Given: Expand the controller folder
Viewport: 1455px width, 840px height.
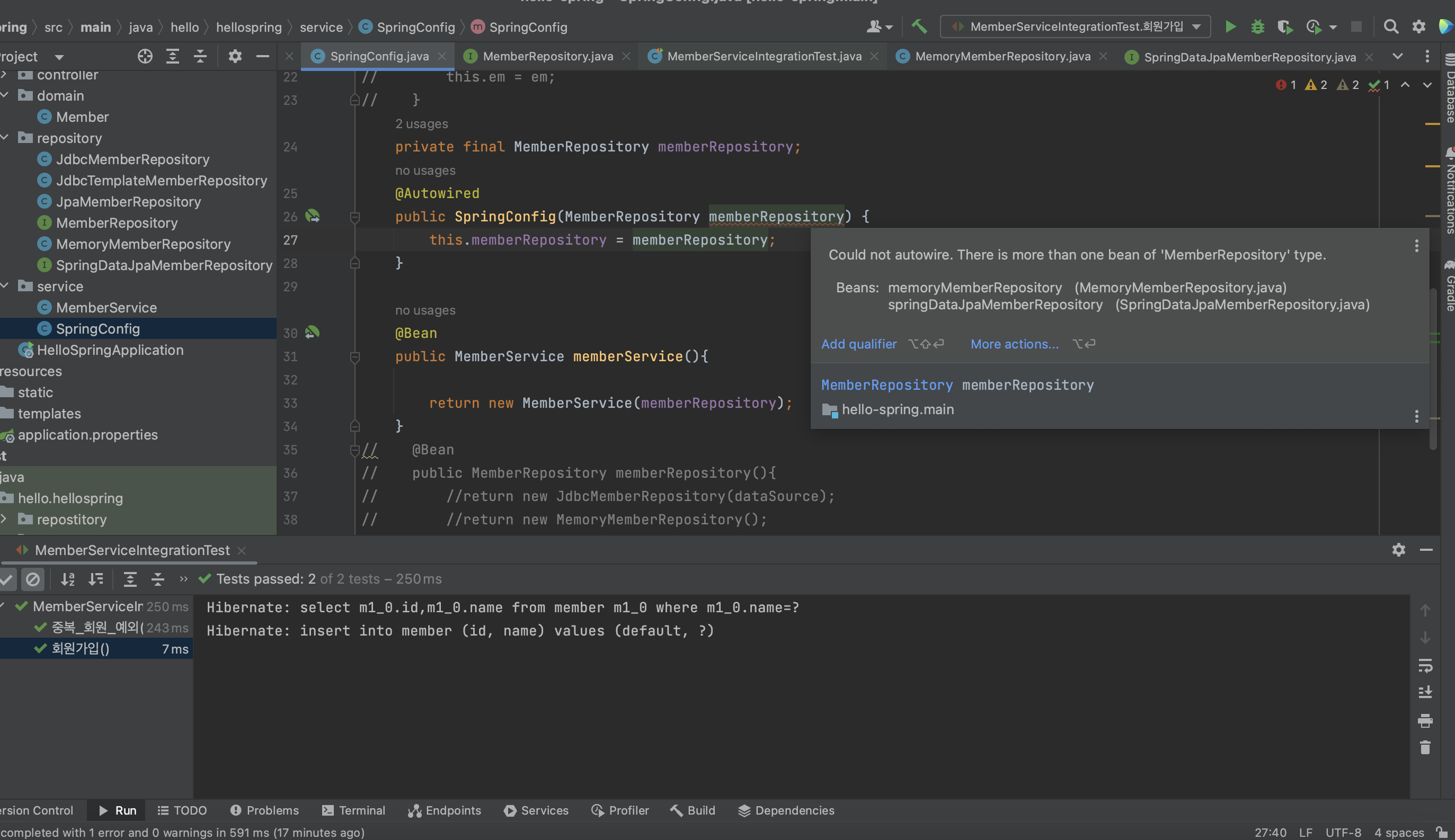Looking at the screenshot, I should point(5,75).
